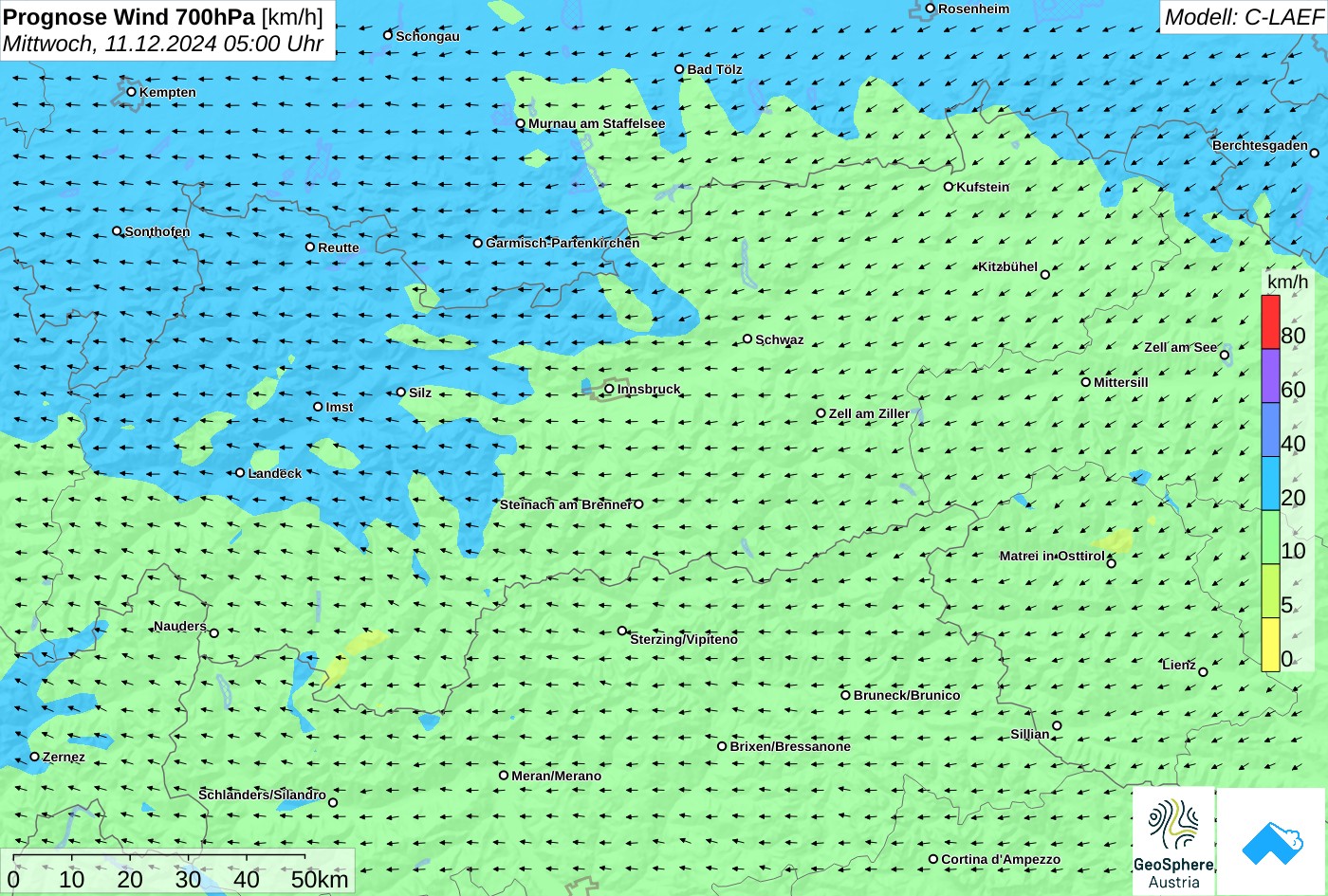Viewport: 1328px width, 896px height.
Task: Select the Rosenheim city label
Action: (x=974, y=9)
